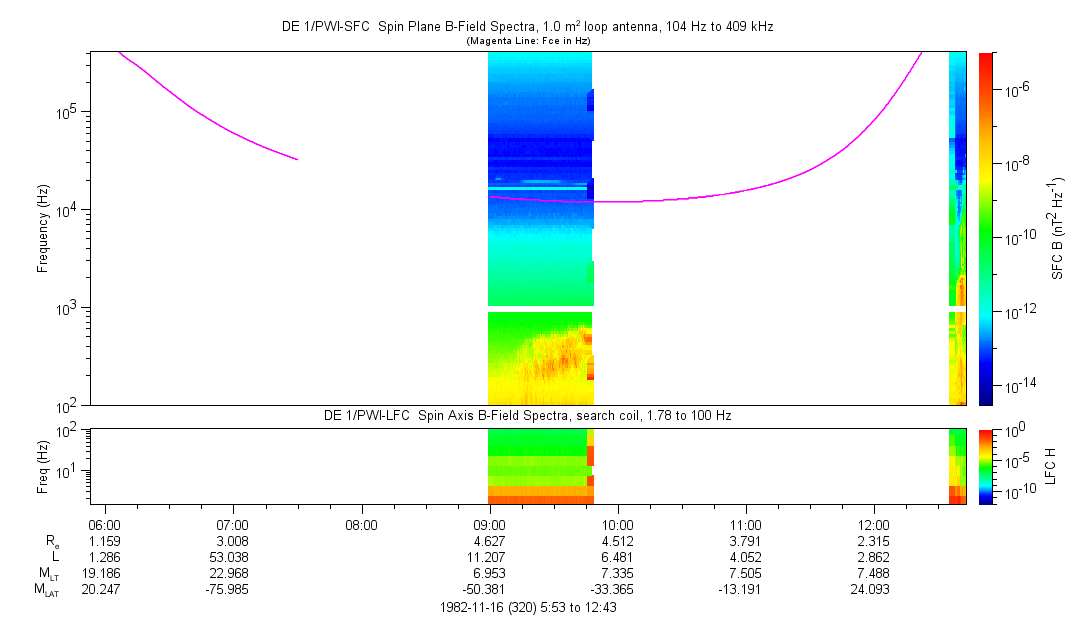
Task: Click the L value 4.052
Action: [746, 557]
